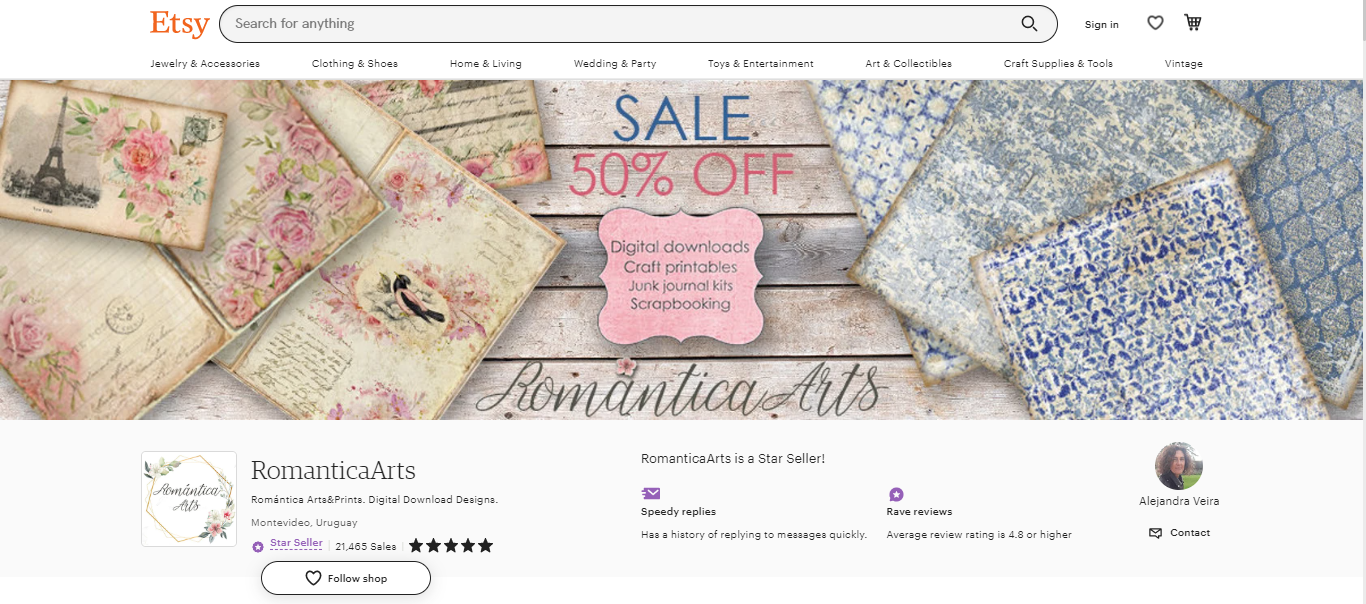This screenshot has height=604, width=1366.
Task: Click the Star Seller badge icon
Action: [x=258, y=547]
